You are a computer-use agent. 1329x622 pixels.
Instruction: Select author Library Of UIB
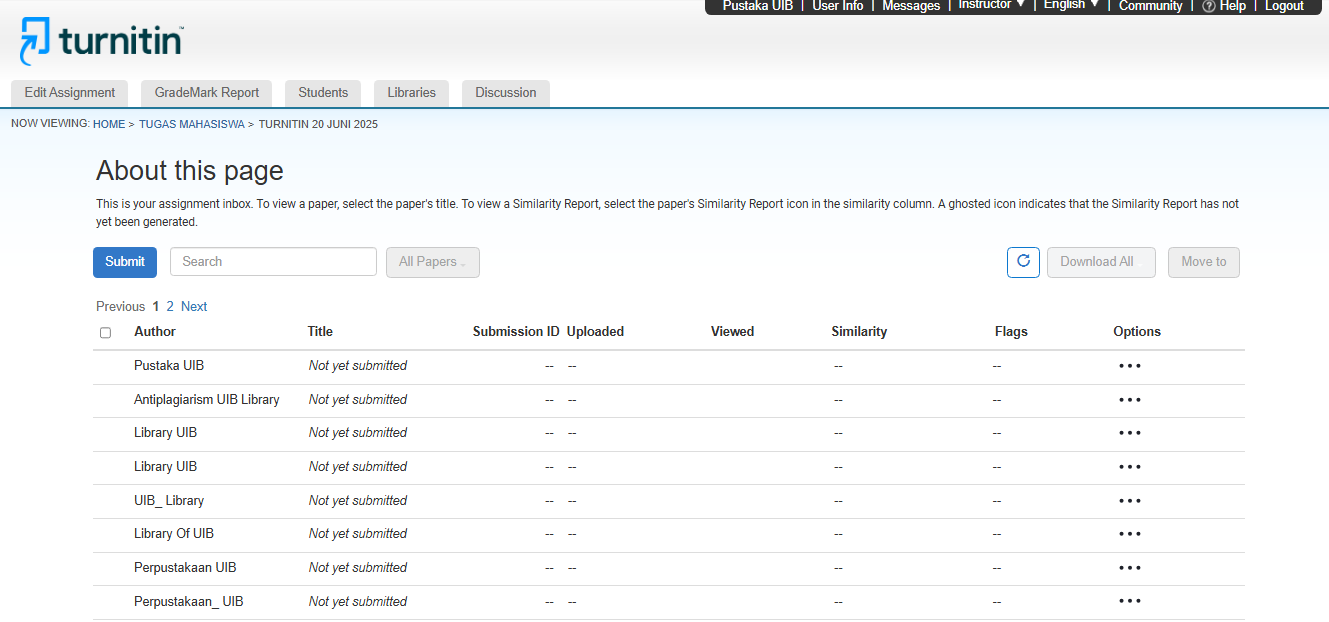[174, 534]
